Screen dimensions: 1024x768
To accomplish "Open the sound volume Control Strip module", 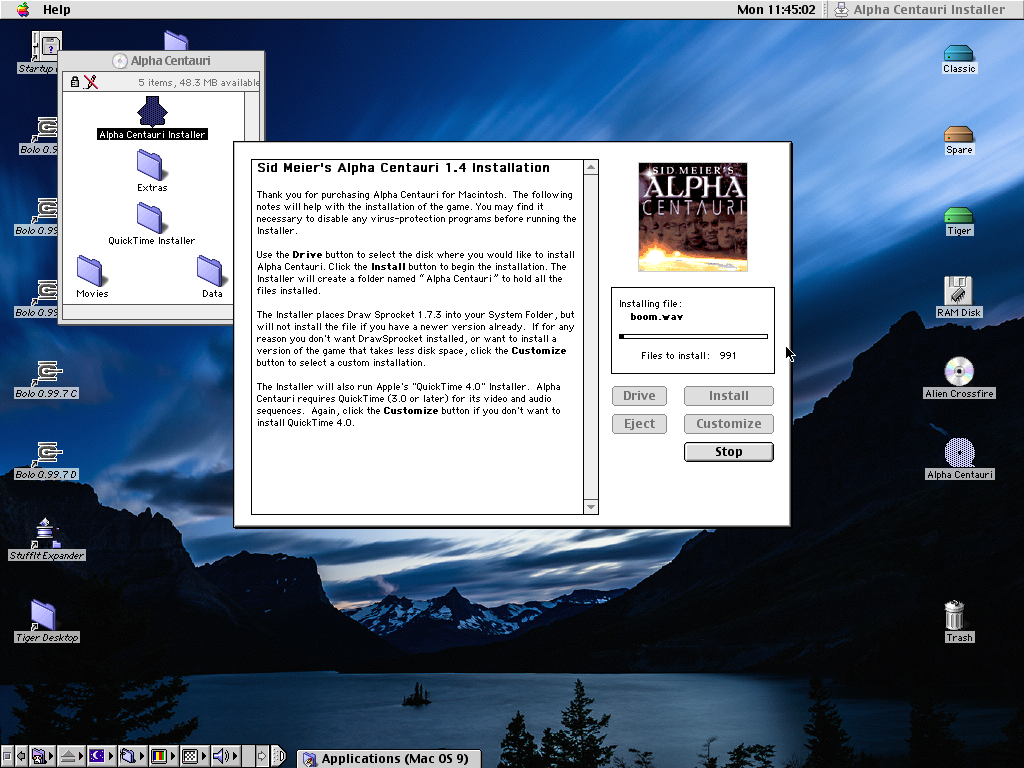I will click(x=225, y=756).
